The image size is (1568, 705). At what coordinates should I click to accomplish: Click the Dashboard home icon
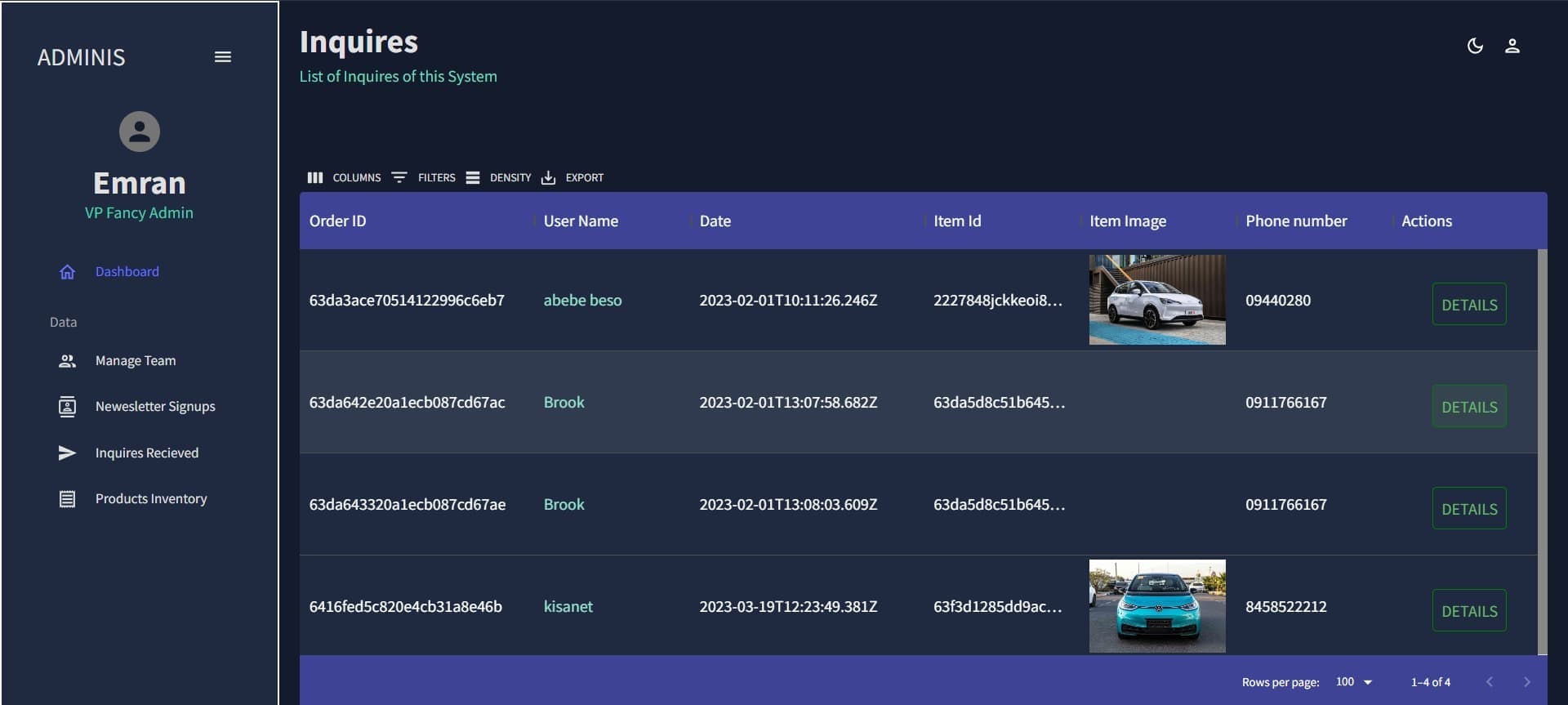67,272
